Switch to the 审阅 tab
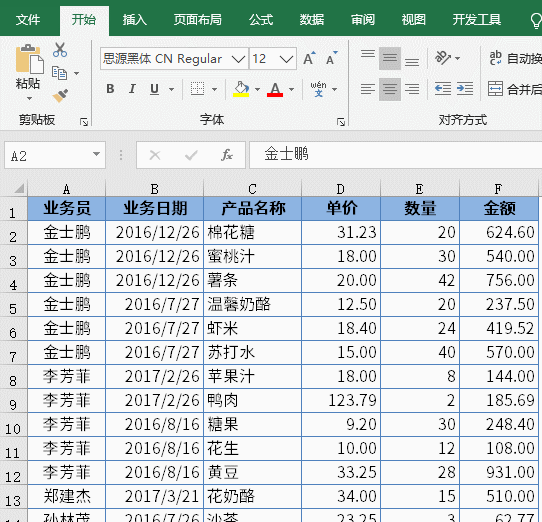The height and width of the screenshot is (522, 542). (363, 20)
